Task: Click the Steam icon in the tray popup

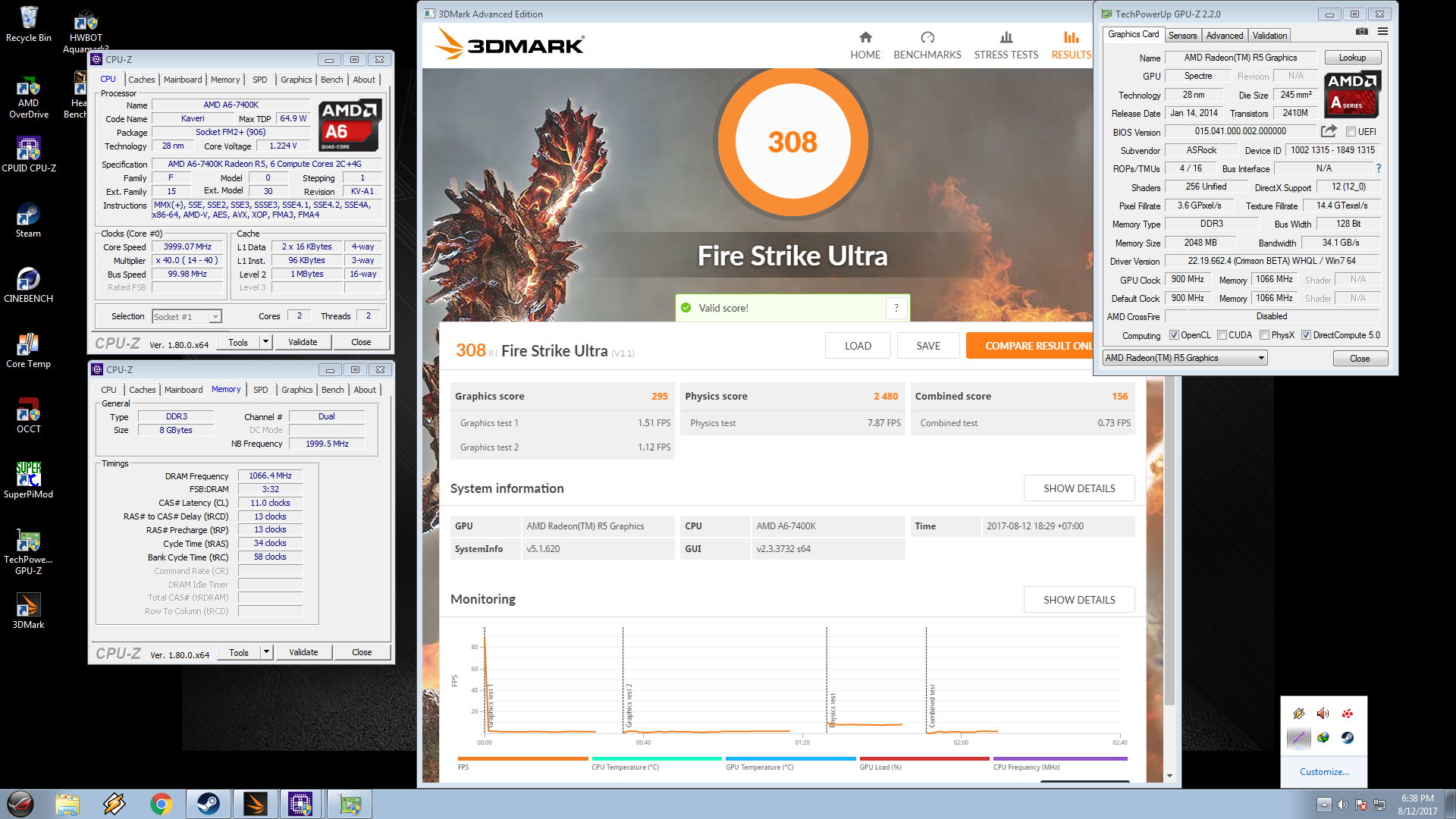Action: pyautogui.click(x=1348, y=737)
